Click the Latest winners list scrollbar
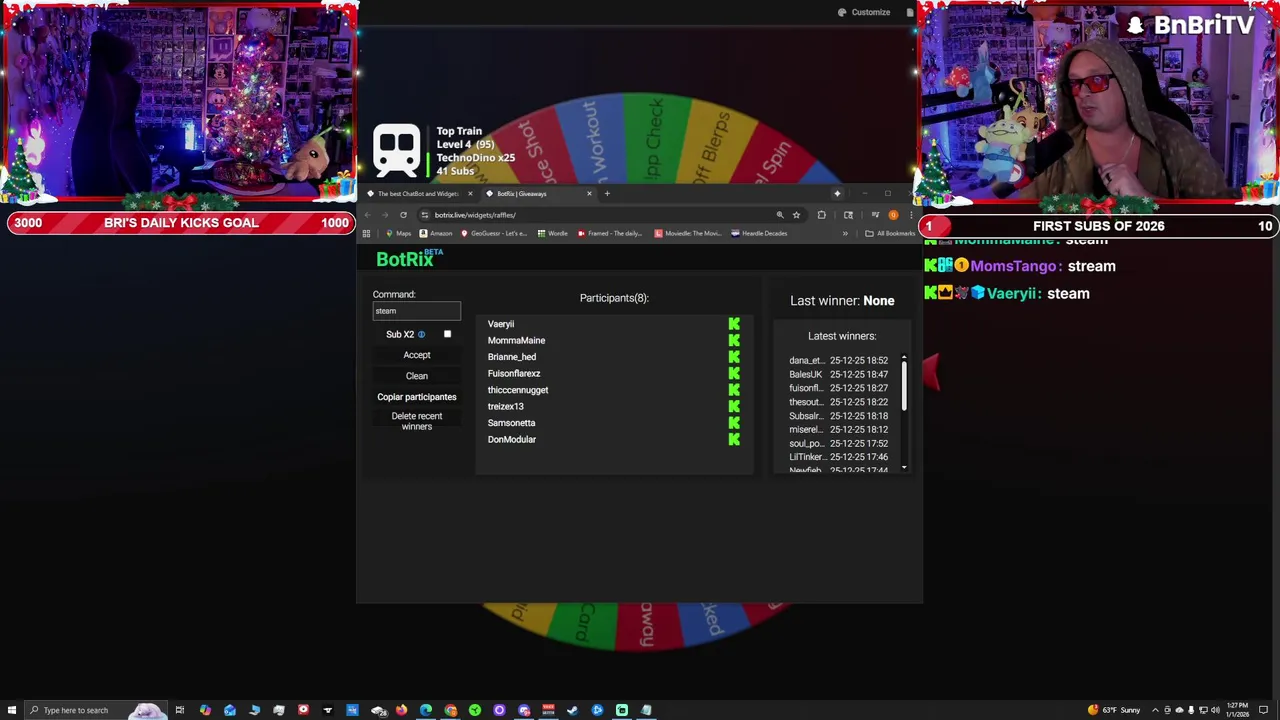 [904, 385]
